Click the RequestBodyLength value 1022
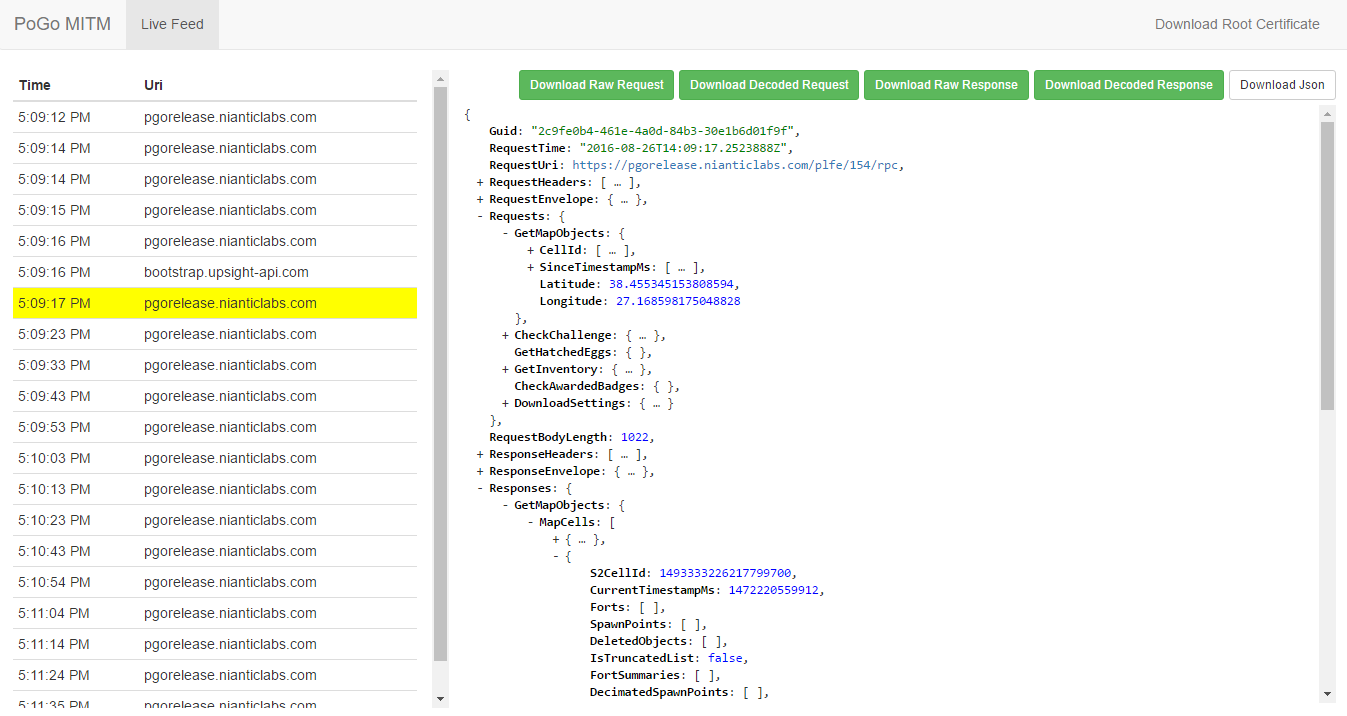This screenshot has height=716, width=1347. 637,437
